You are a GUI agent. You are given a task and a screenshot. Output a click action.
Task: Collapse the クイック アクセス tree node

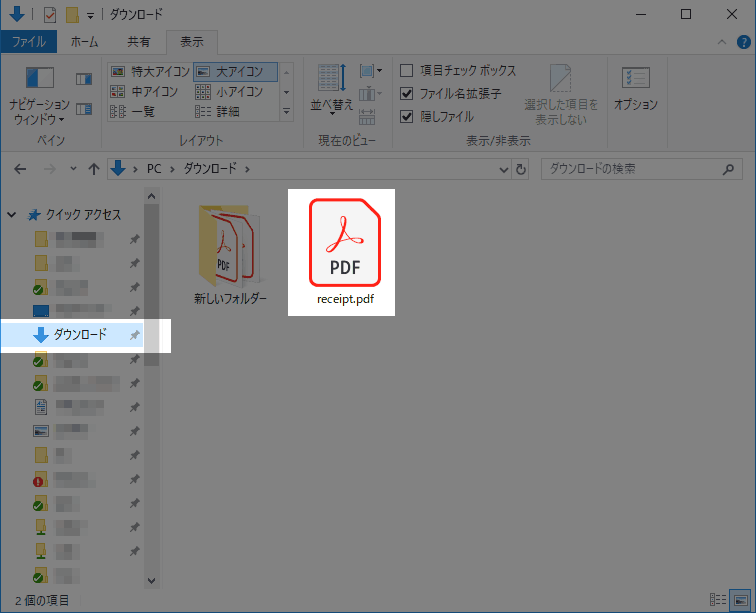click(12, 215)
